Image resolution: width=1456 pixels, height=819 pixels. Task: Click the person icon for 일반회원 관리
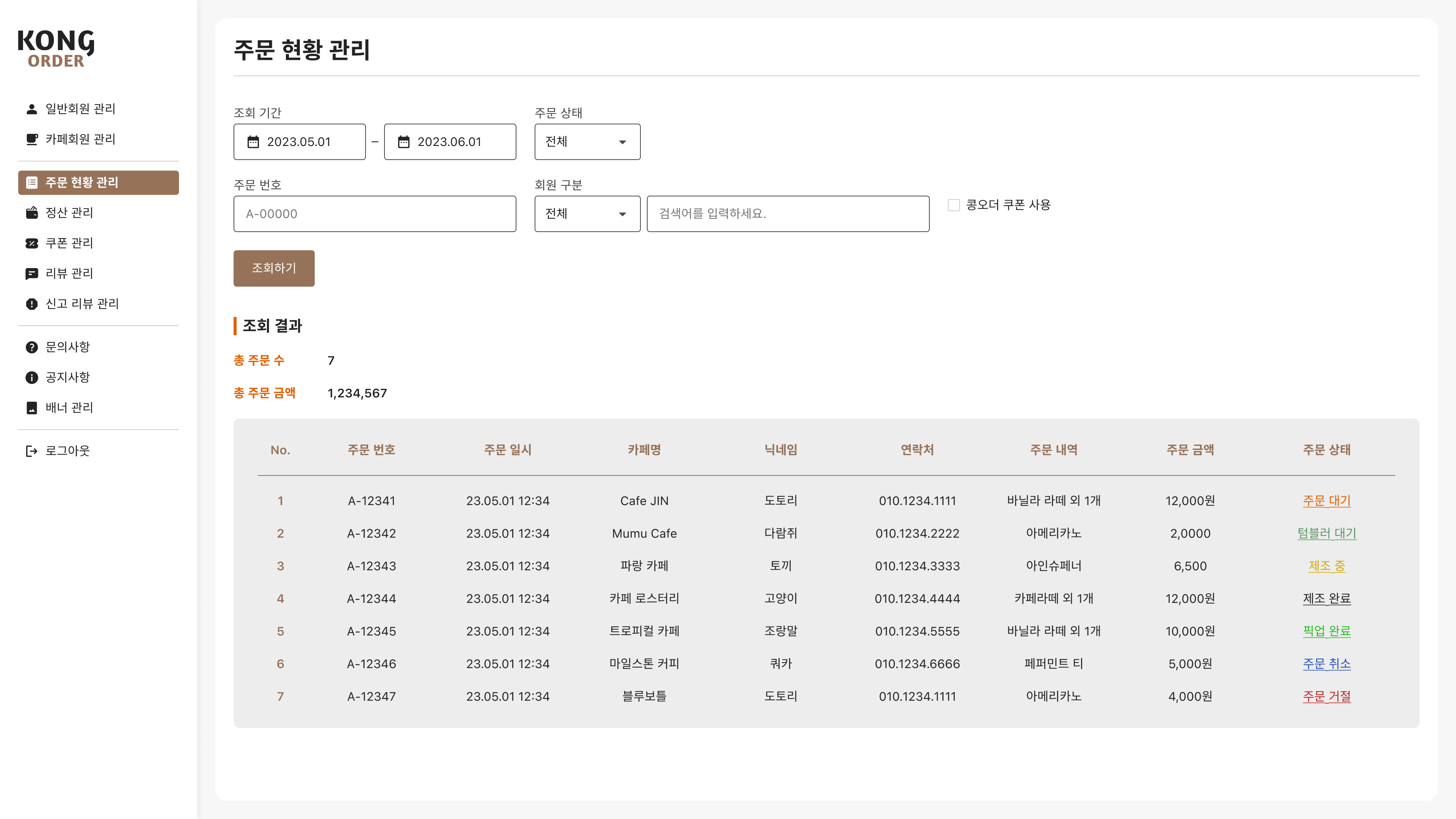(31, 108)
